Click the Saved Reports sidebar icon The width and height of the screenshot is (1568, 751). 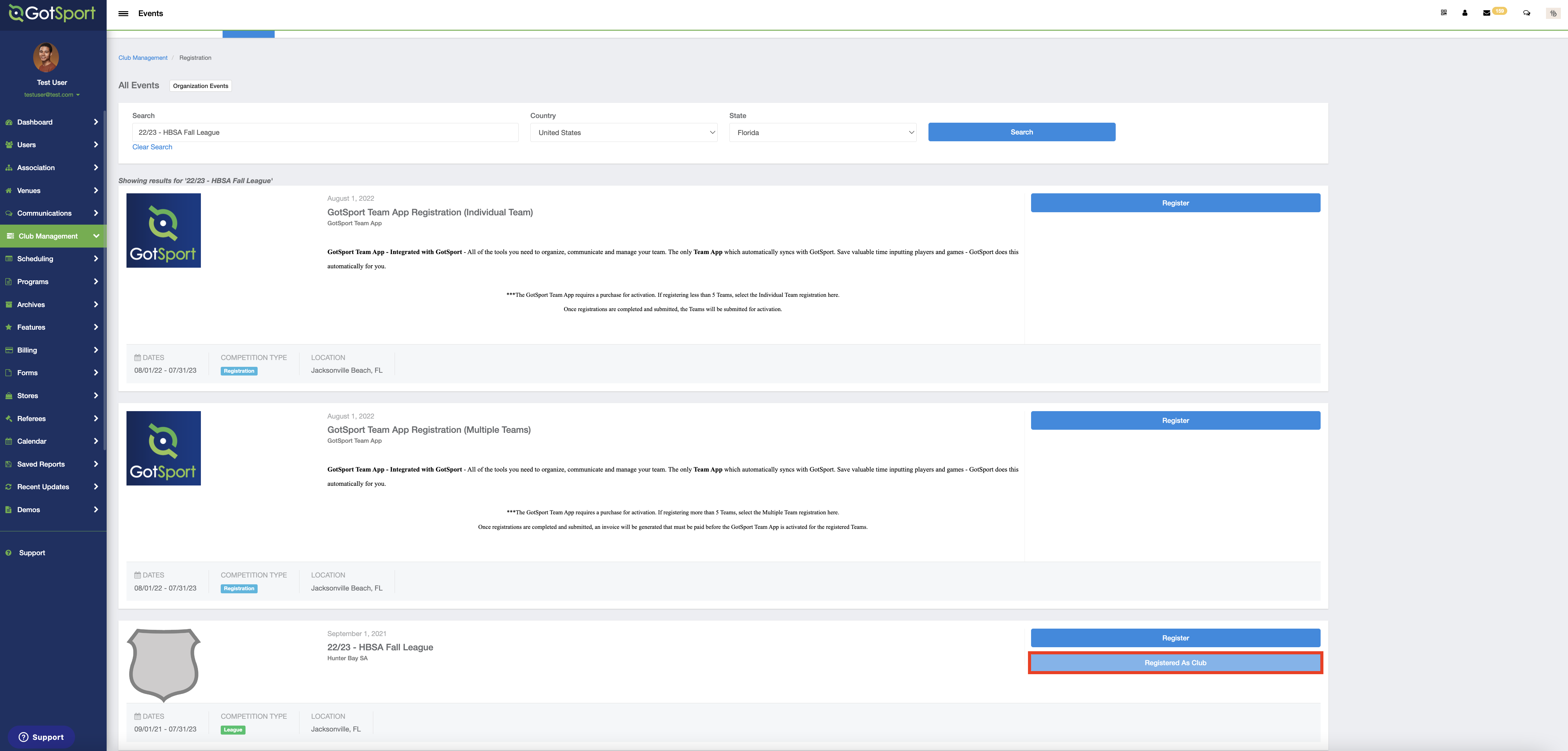8,464
